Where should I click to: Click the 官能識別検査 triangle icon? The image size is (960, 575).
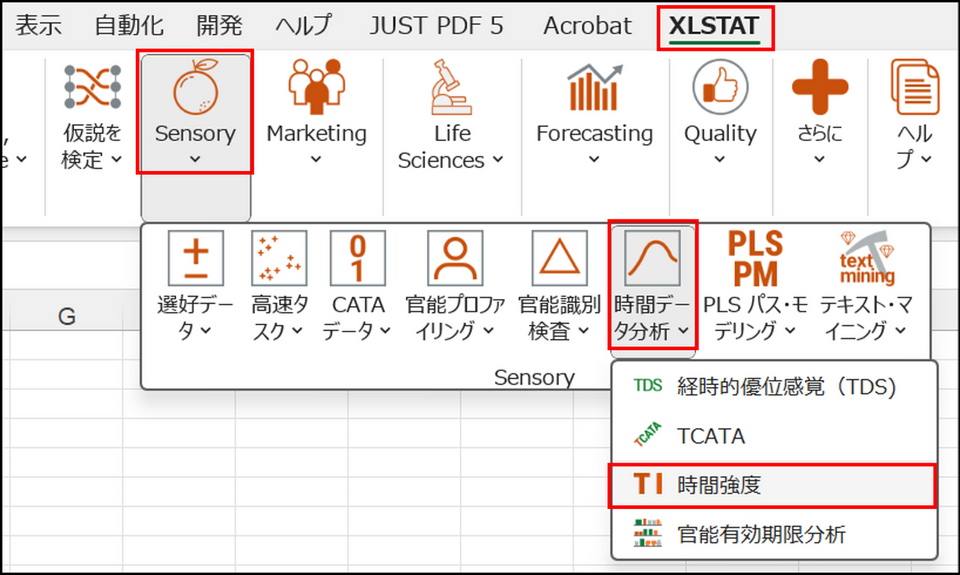click(559, 258)
